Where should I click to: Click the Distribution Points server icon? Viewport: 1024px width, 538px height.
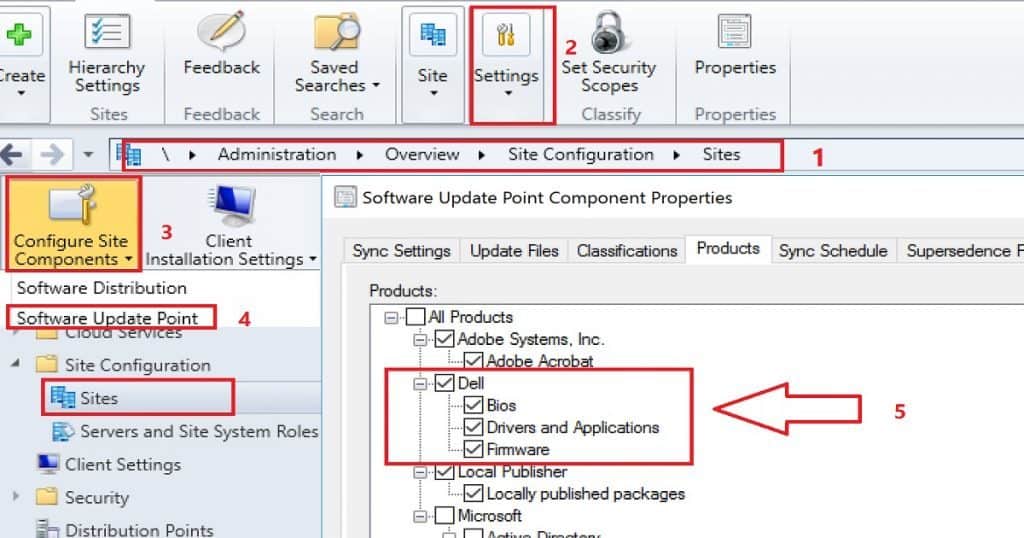click(x=48, y=529)
